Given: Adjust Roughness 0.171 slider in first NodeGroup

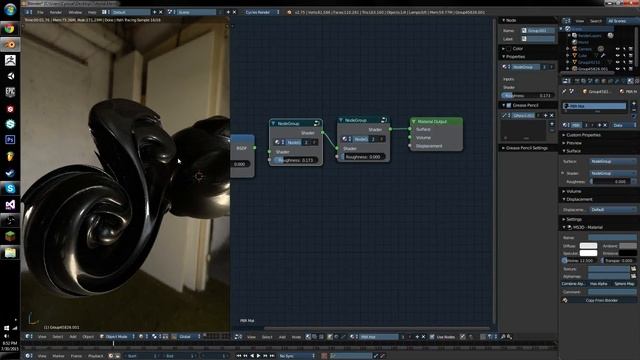Looking at the screenshot, I should tap(296, 160).
